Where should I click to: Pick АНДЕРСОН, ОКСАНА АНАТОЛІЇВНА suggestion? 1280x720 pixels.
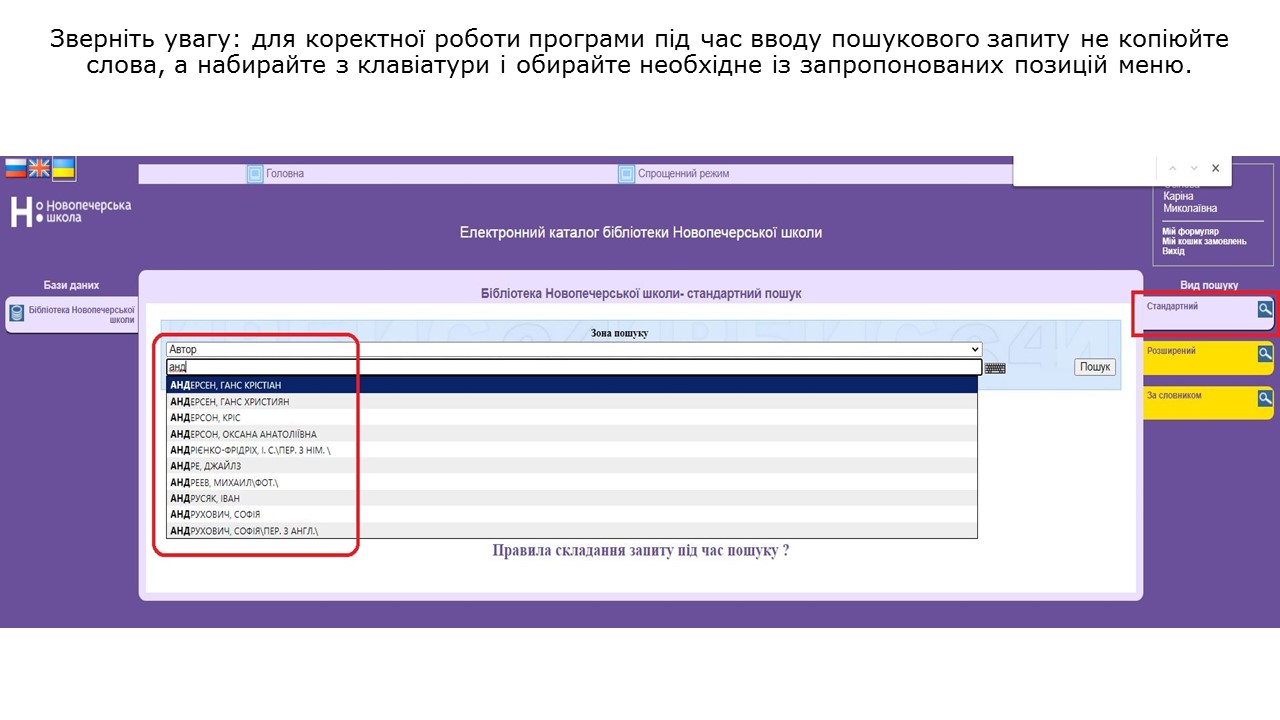click(x=244, y=434)
